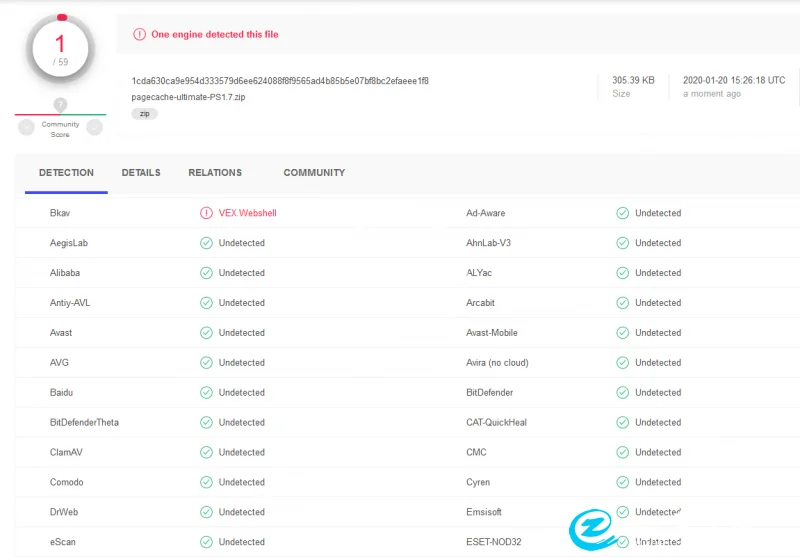Click the green check icon for Cyren
Image resolution: width=800 pixels, height=557 pixels.
point(622,482)
